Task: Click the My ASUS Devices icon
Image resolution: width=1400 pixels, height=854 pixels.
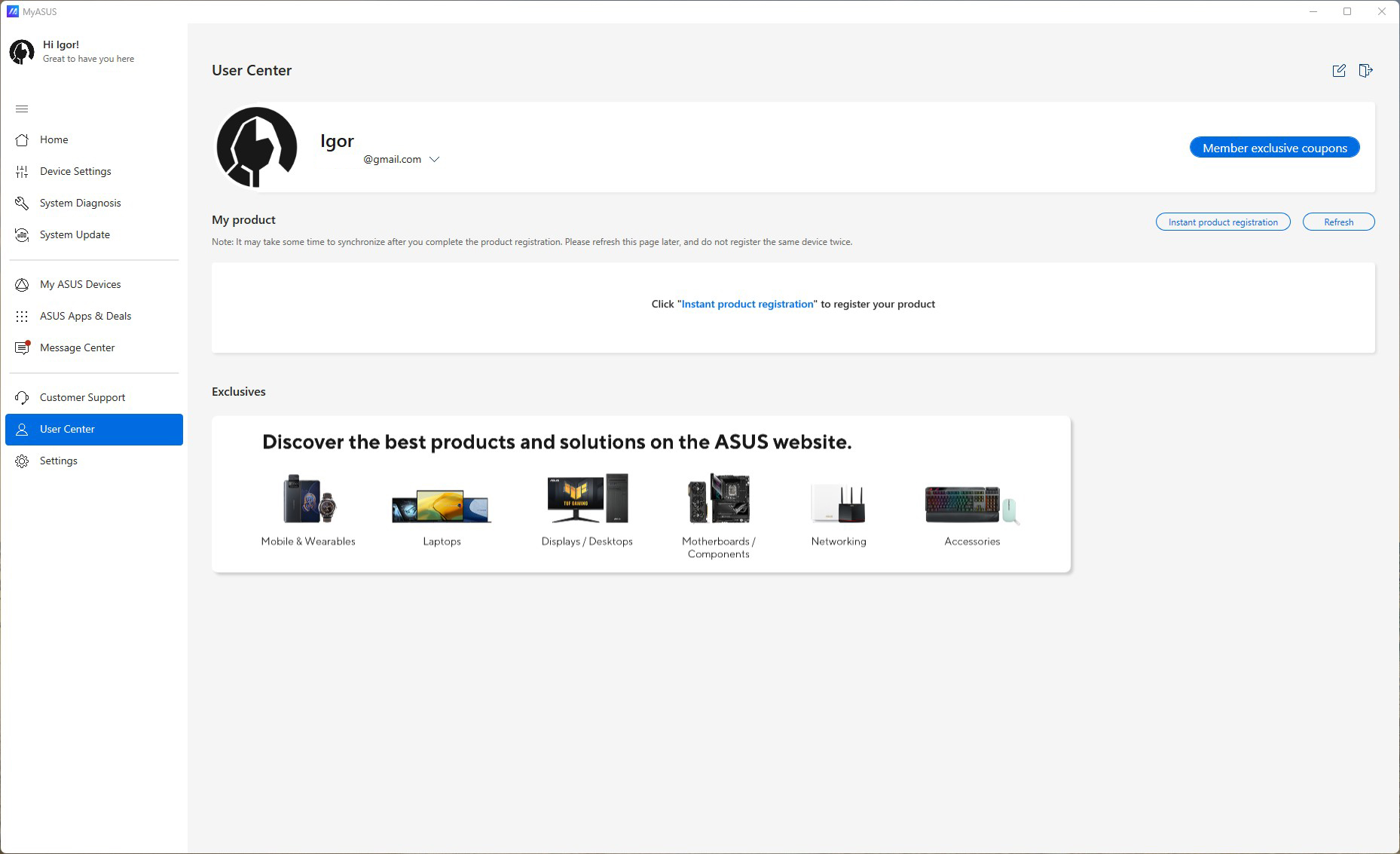Action: click(22, 284)
